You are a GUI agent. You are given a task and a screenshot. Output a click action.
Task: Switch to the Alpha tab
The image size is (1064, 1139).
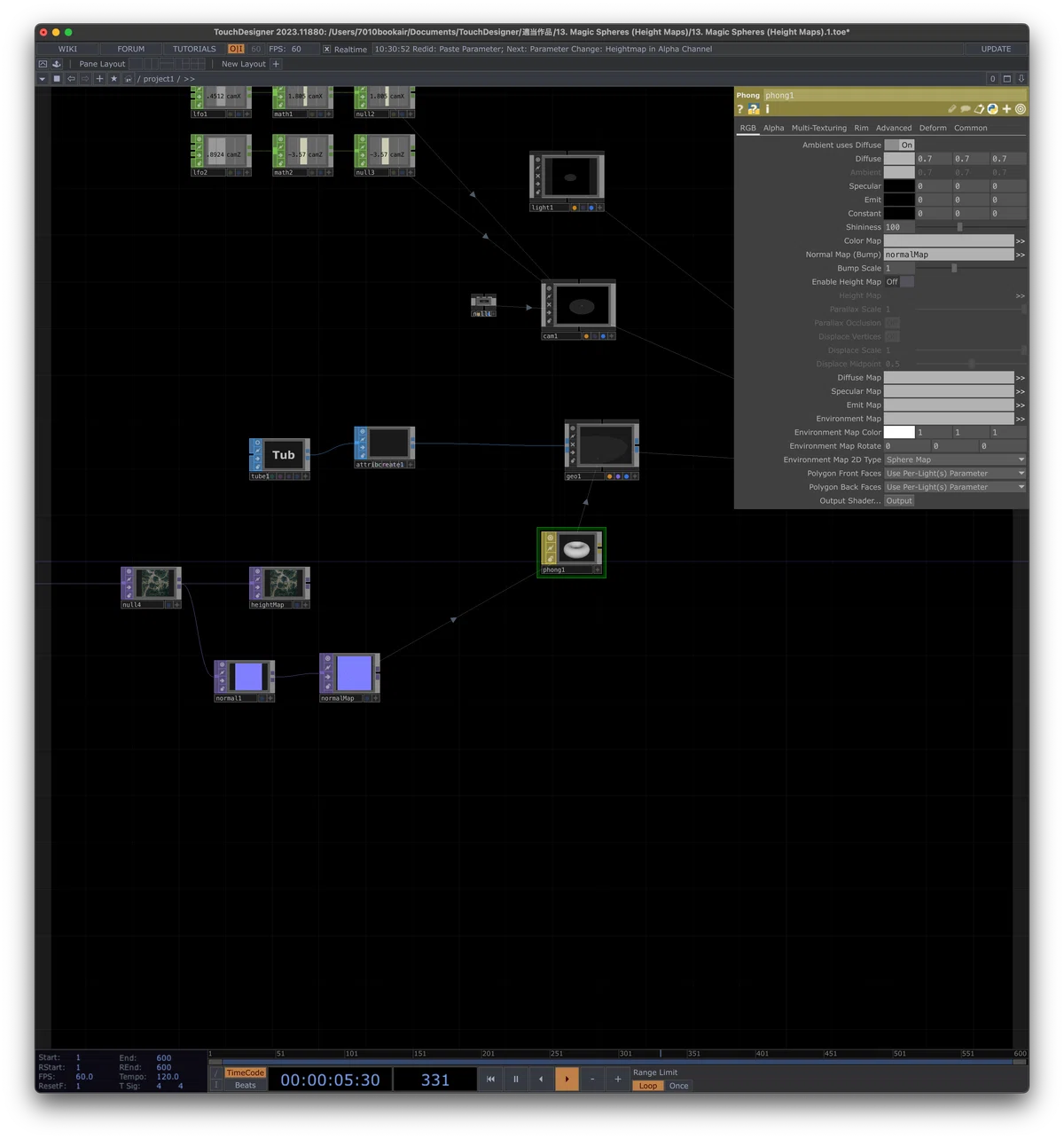pyautogui.click(x=774, y=128)
